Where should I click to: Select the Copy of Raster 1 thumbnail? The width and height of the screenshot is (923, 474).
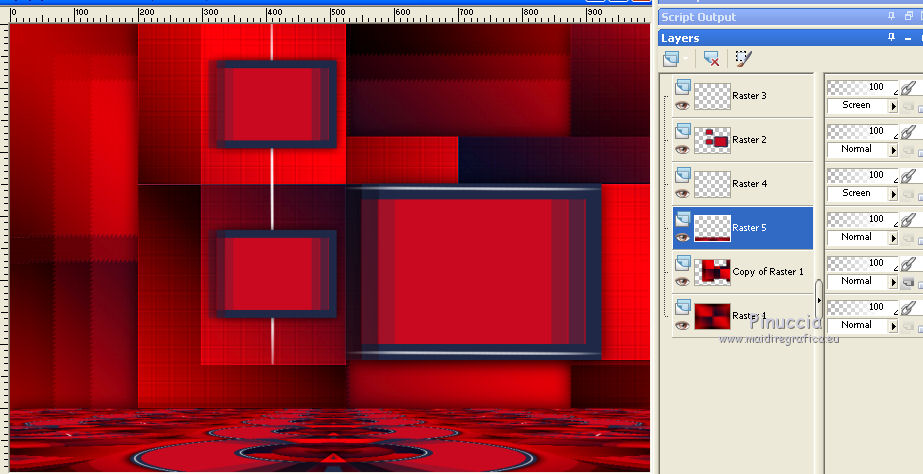pos(712,272)
